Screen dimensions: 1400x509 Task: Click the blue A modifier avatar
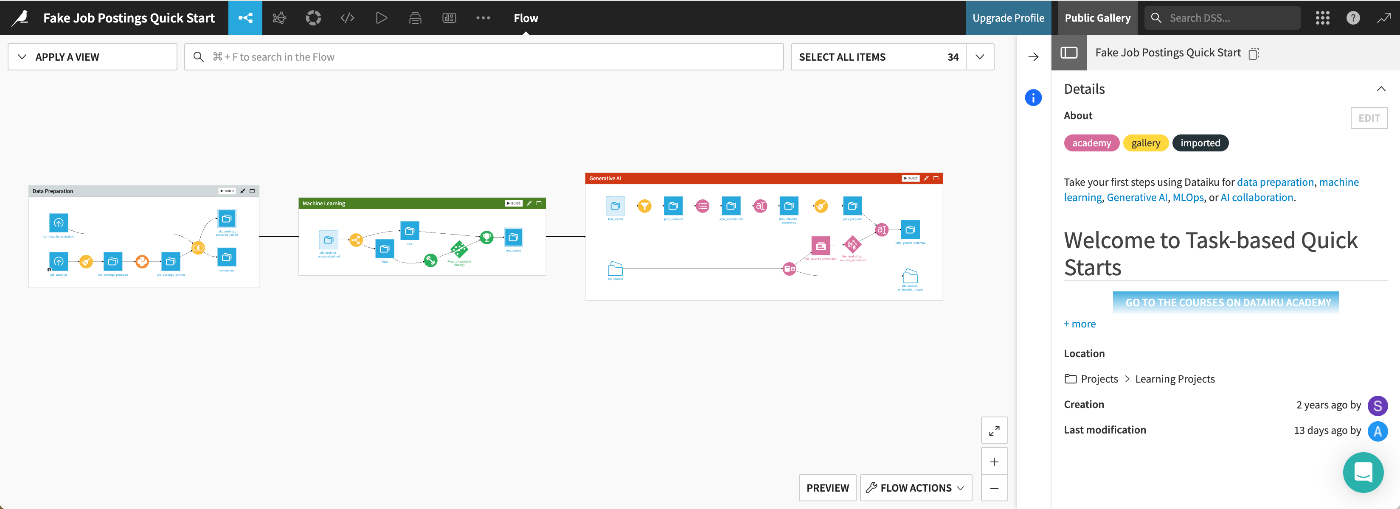point(1378,431)
